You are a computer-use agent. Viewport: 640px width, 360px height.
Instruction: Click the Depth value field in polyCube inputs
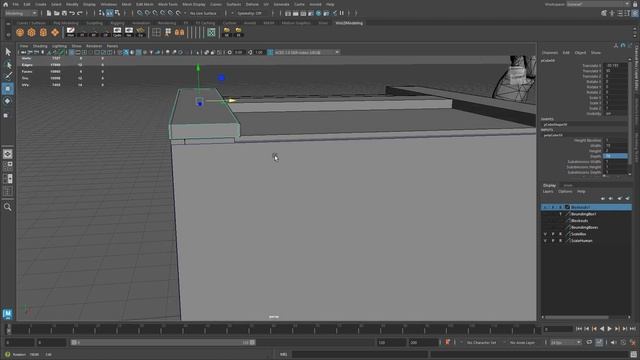click(615, 156)
